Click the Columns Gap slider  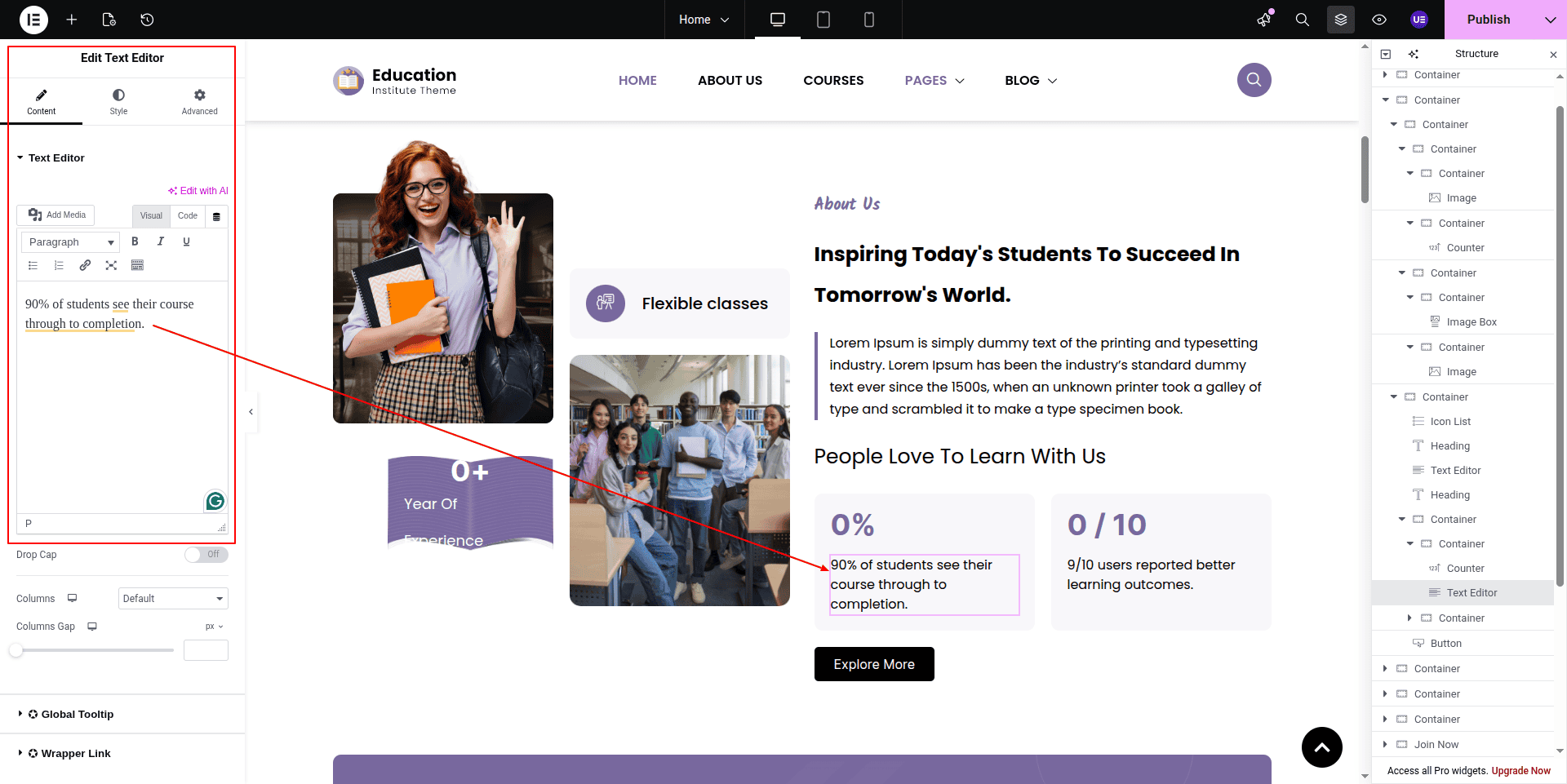tap(94, 650)
